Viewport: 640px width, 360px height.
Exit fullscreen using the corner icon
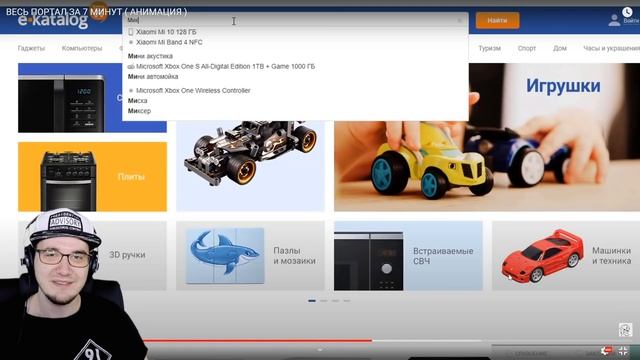[623, 351]
